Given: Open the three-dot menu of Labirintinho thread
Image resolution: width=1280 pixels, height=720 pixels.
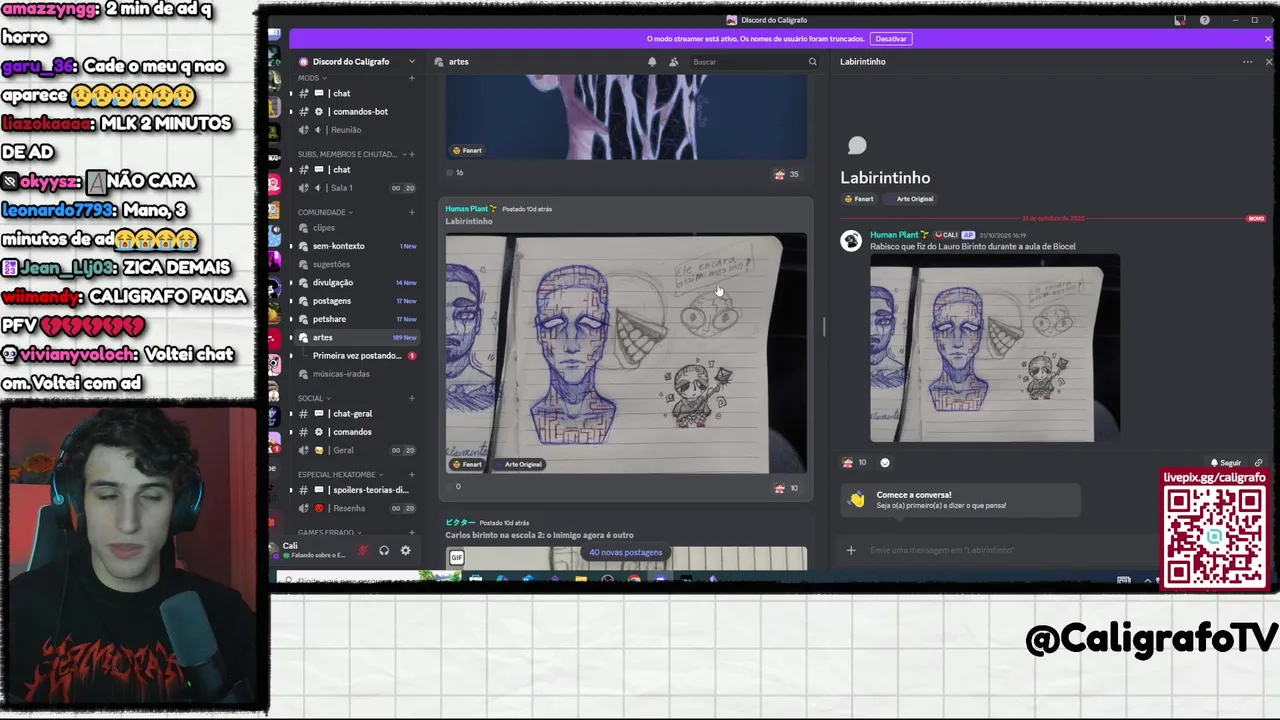Looking at the screenshot, I should 1247,62.
